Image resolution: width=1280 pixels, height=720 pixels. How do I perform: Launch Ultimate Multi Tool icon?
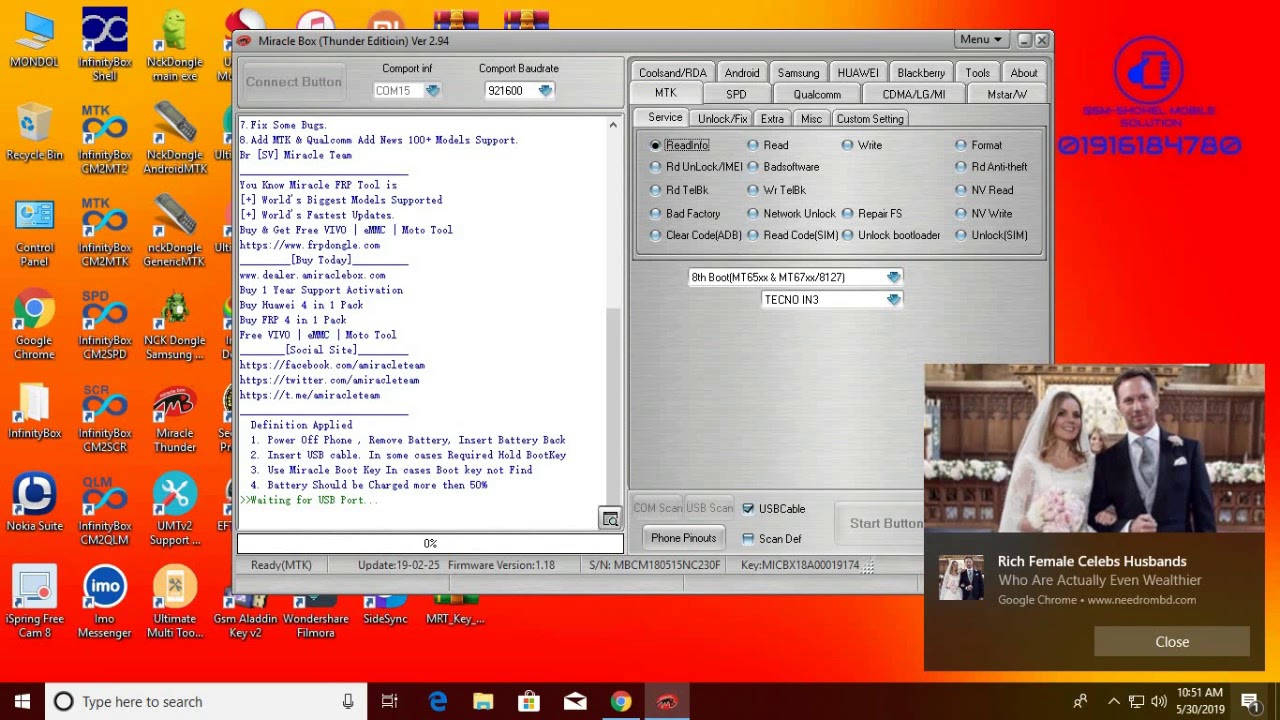(x=175, y=603)
